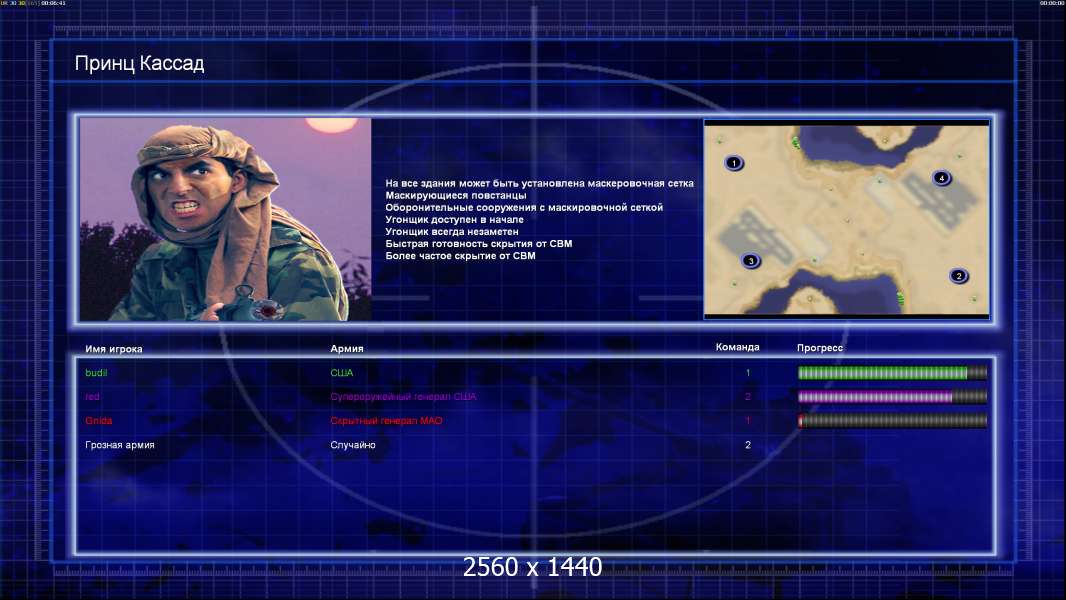Screen dimensions: 1066x600
Task: Click start position marker 4 on the minimap
Action: click(942, 178)
